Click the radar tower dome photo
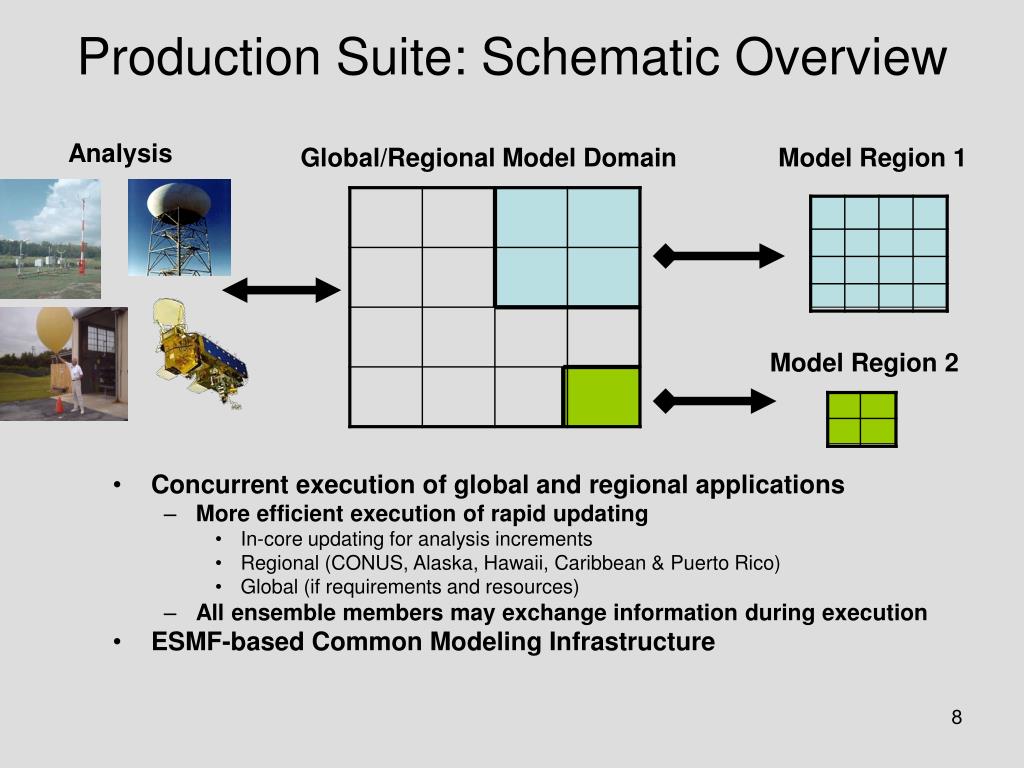 180,227
